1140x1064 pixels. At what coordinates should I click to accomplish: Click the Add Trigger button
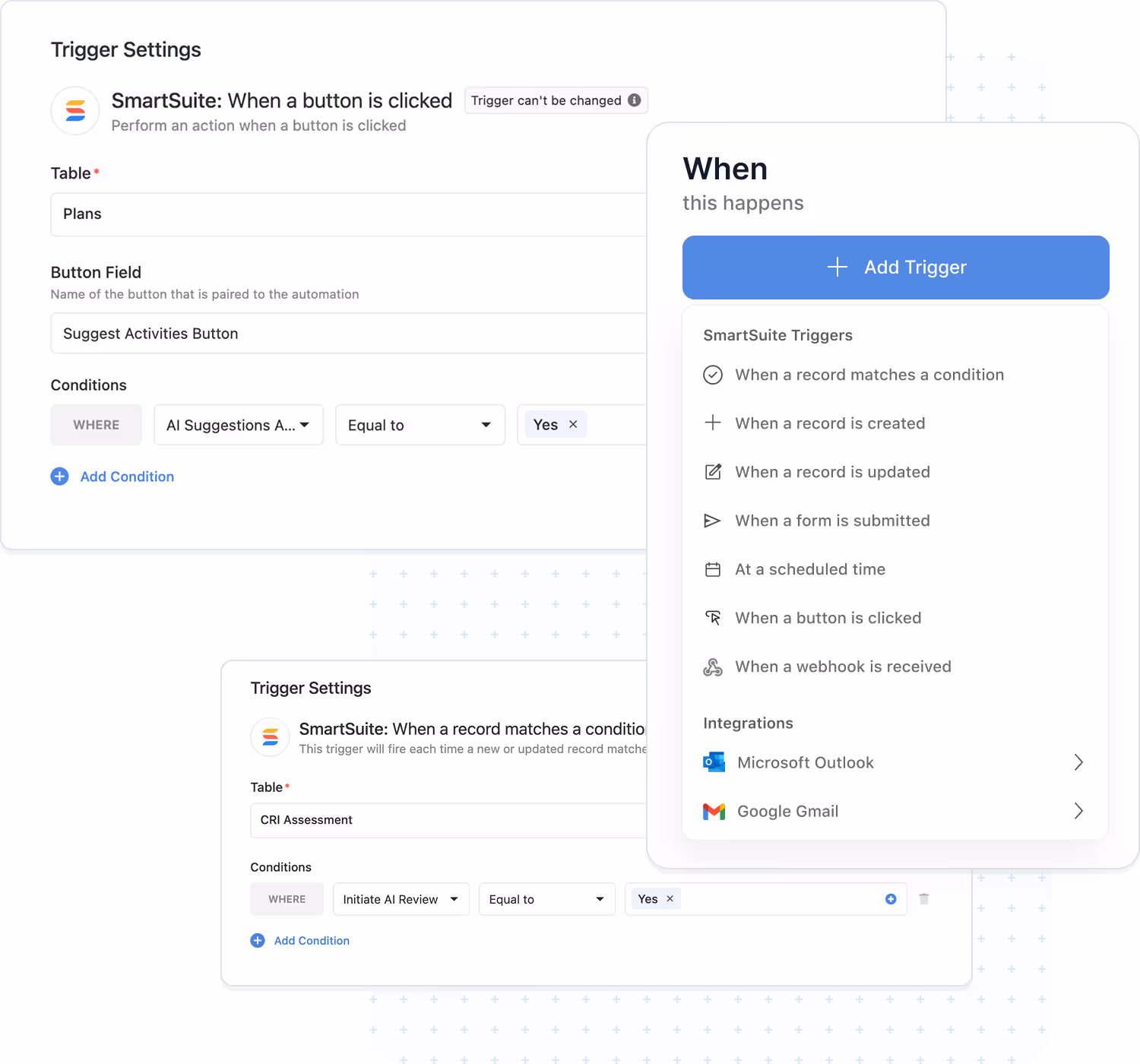[896, 268]
